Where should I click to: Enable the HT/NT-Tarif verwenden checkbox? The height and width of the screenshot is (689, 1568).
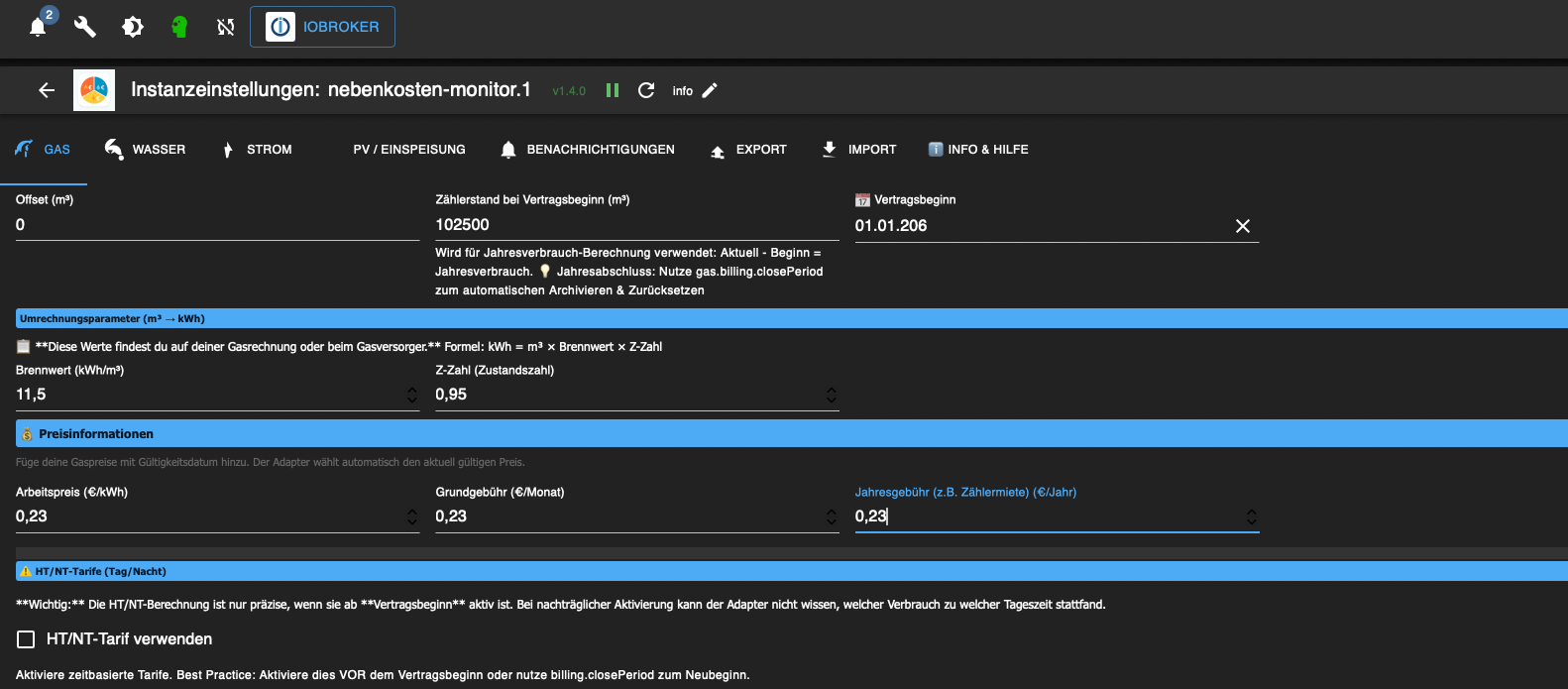(x=26, y=639)
